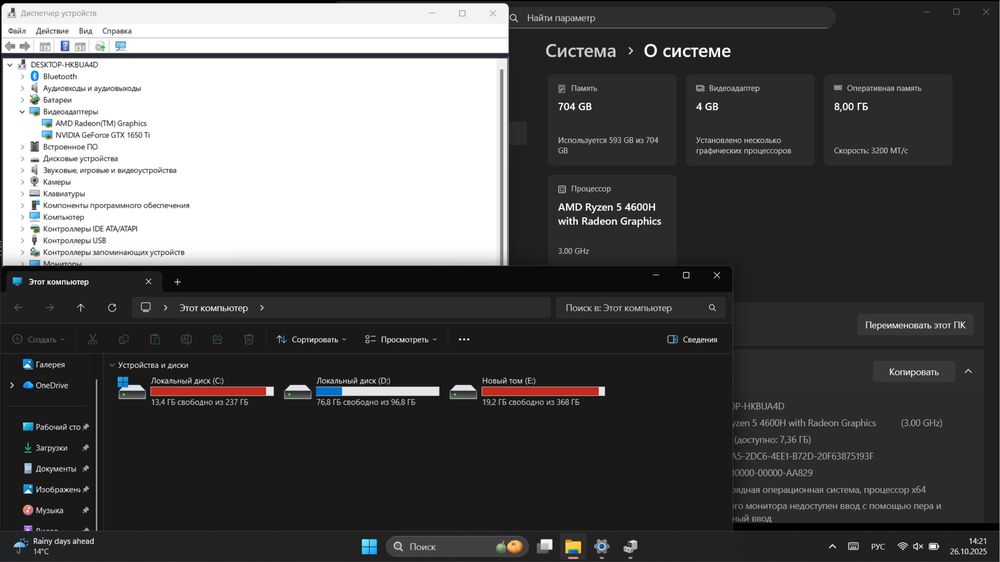The image size is (1000, 562).
Task: Collapse Устройства и диски group
Action: 112,365
